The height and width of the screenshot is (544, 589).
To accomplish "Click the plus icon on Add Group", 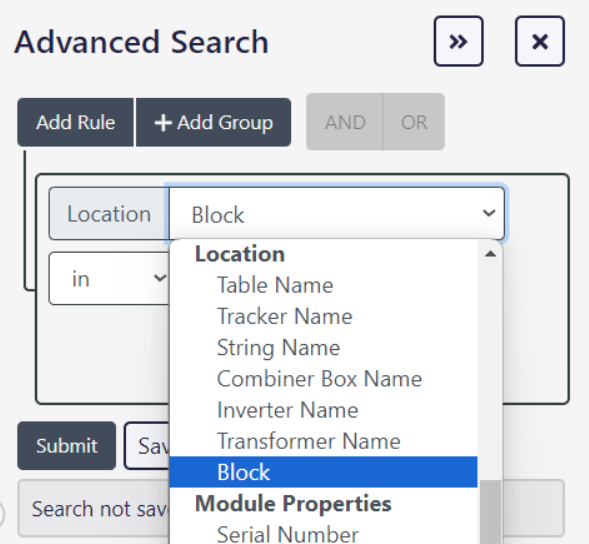I will coord(163,123).
